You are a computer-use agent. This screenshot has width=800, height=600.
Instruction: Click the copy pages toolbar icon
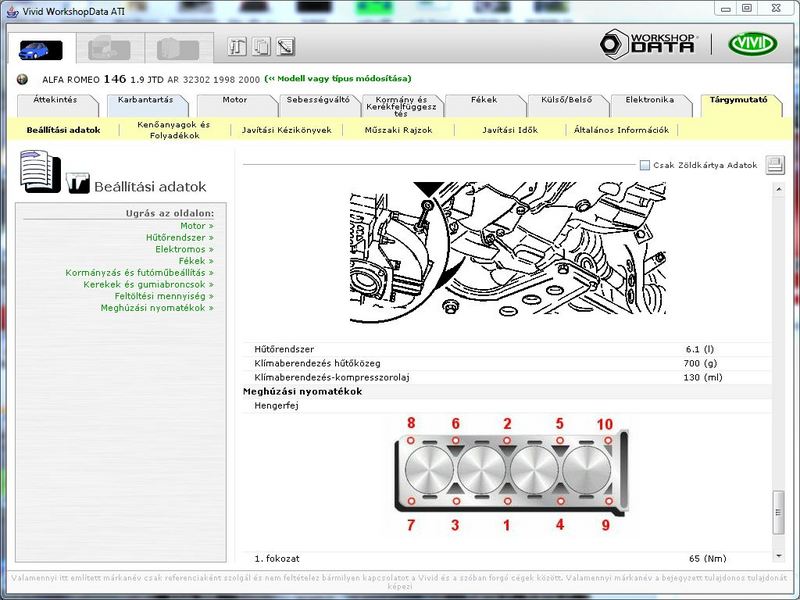pyautogui.click(x=261, y=47)
